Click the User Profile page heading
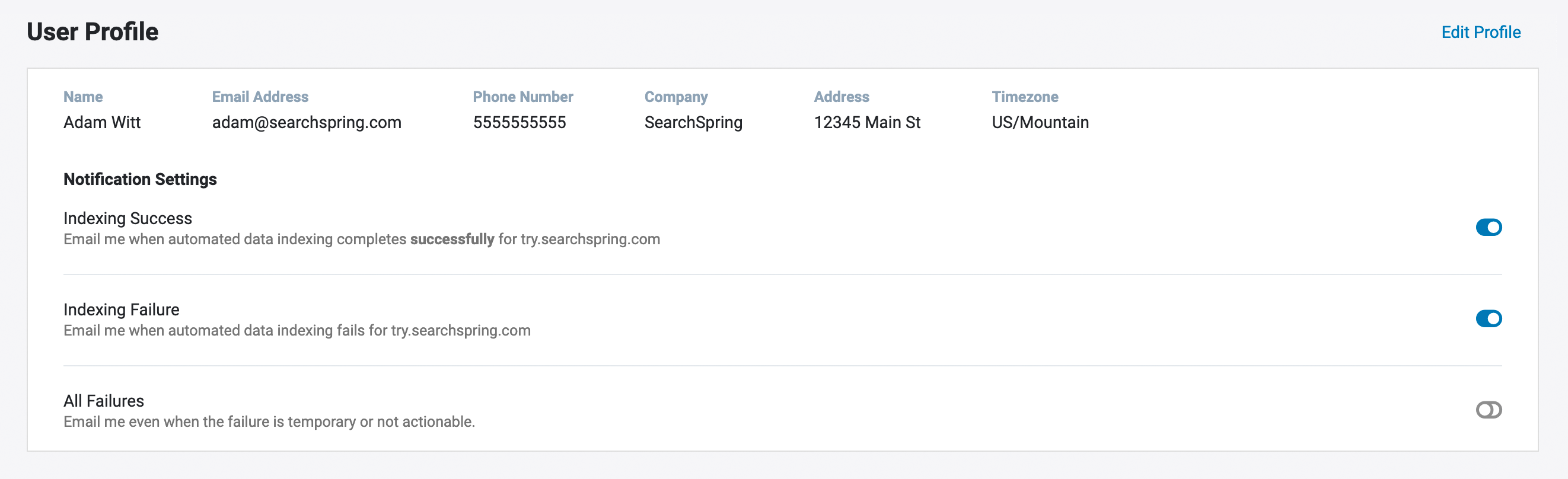Screen dimensions: 1568x479 [93, 31]
